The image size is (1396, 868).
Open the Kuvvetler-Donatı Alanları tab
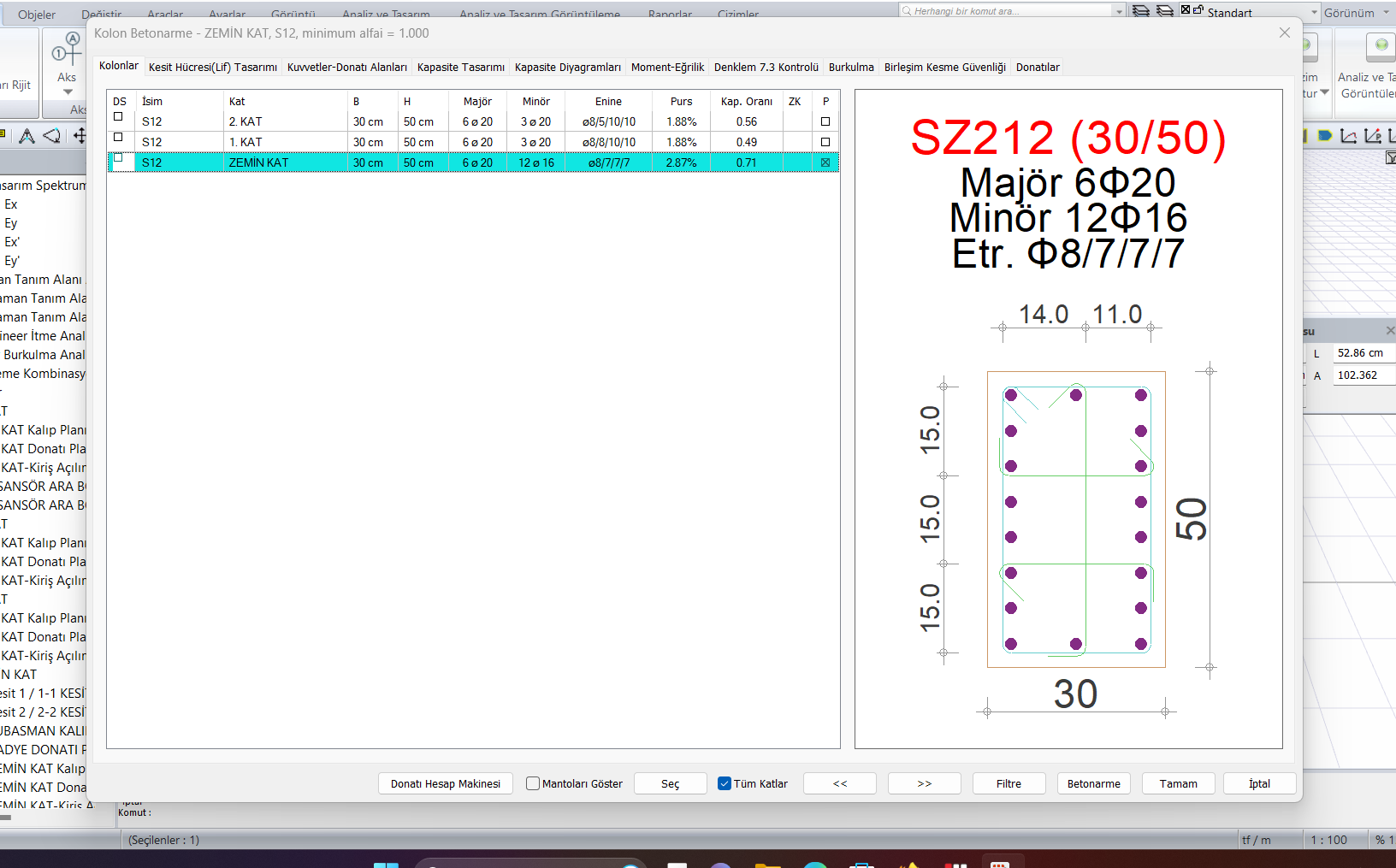346,67
